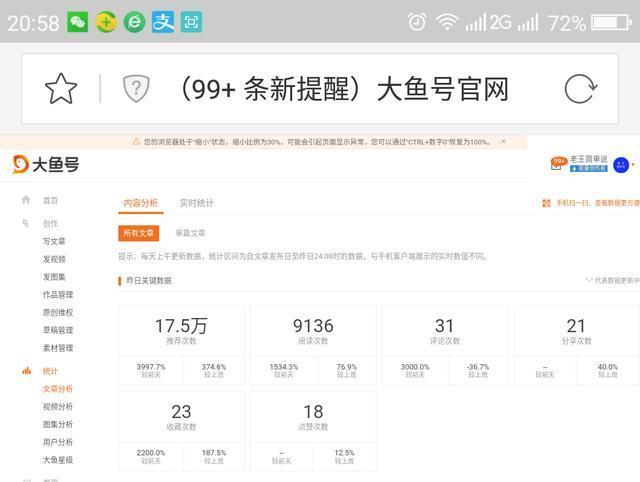This screenshot has width=640, height=482.
Task: Open 首页 in the sidebar
Action: [50, 200]
